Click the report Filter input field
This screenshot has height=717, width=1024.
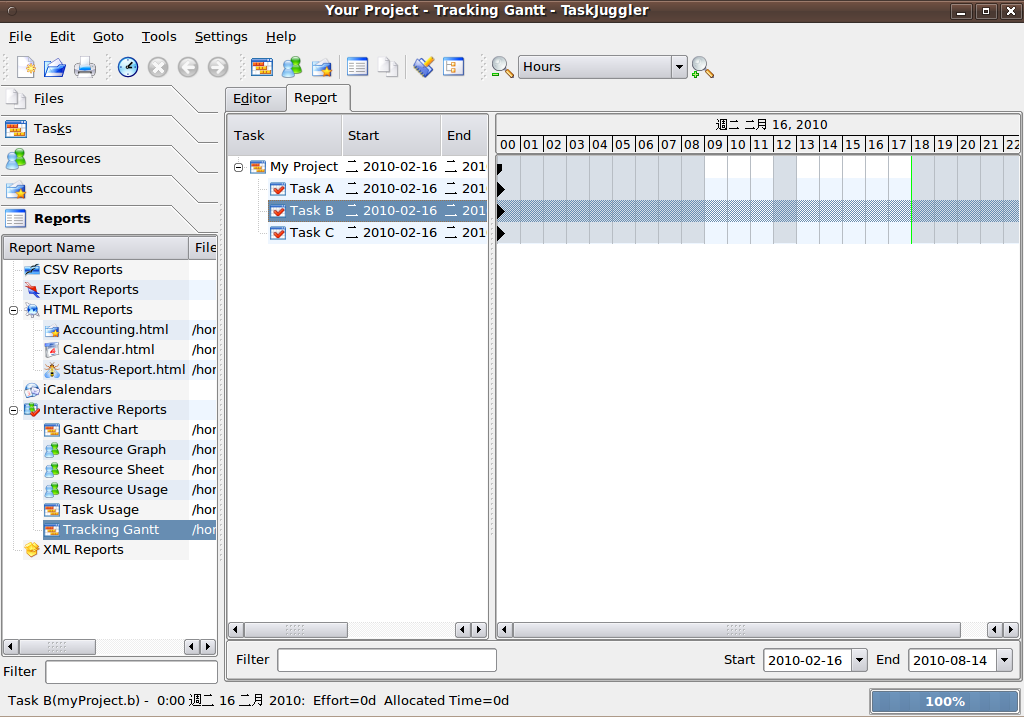click(x=386, y=660)
